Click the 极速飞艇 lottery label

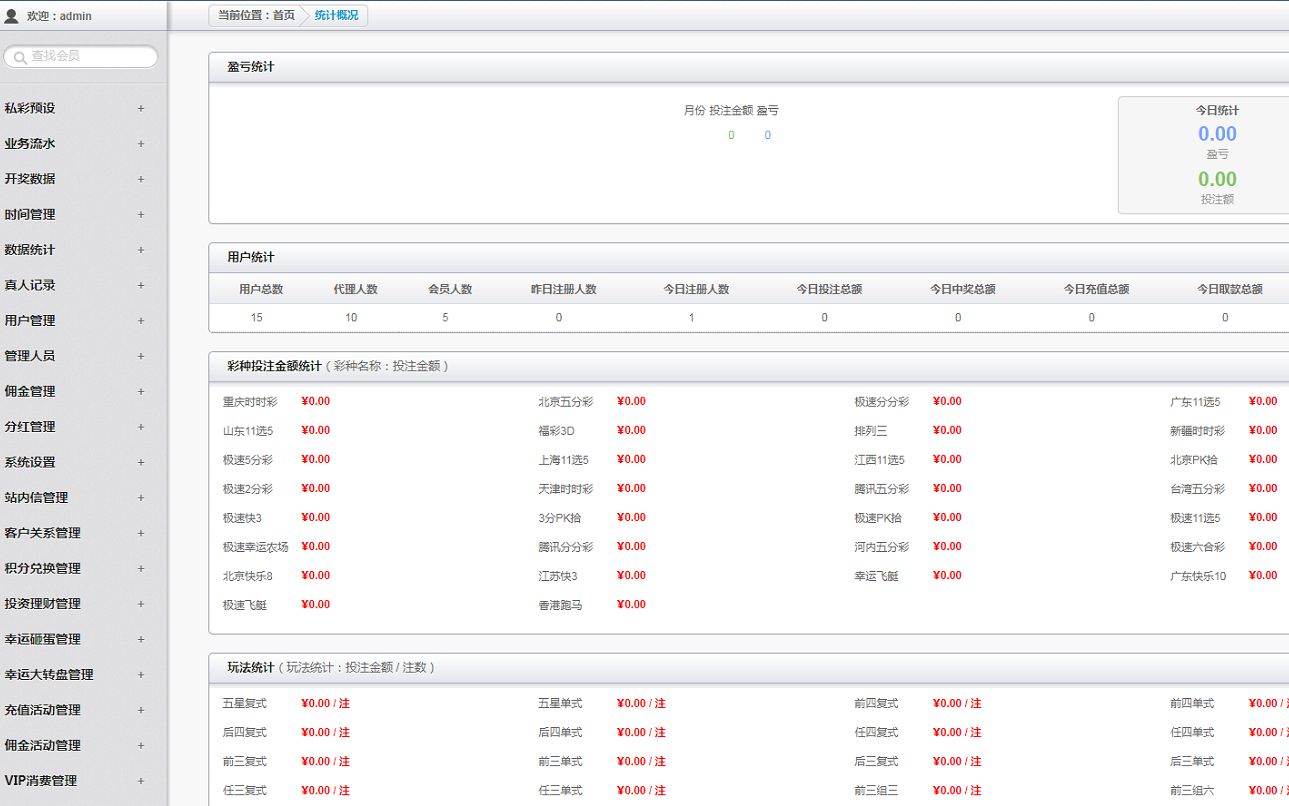(245, 605)
